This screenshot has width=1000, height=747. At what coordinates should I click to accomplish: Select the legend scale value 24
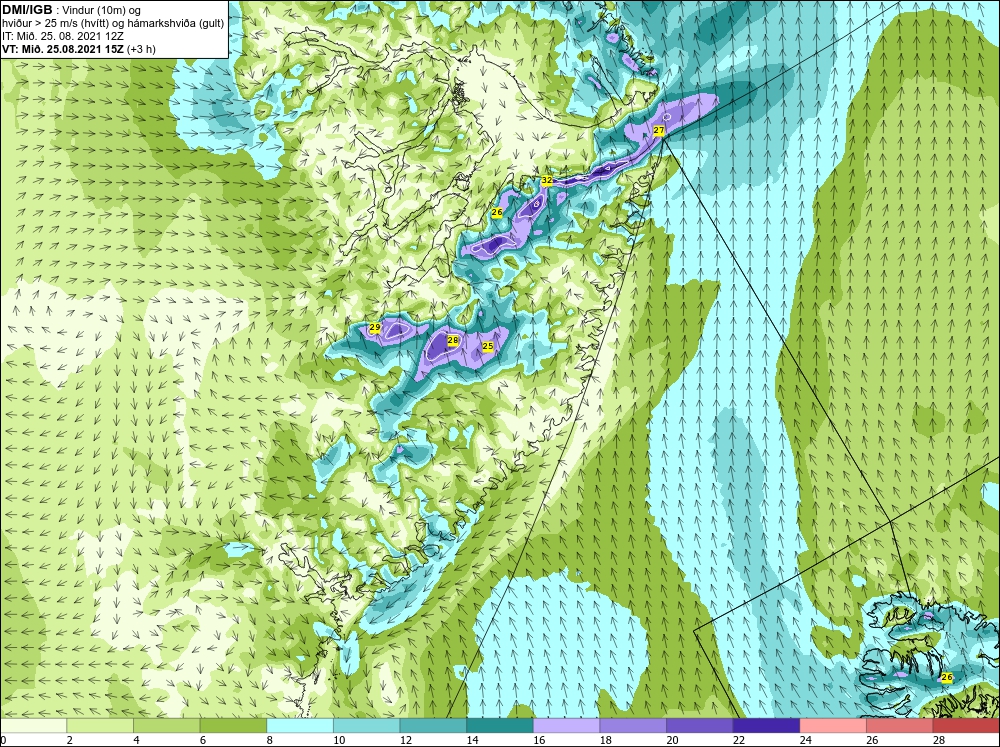click(805, 740)
